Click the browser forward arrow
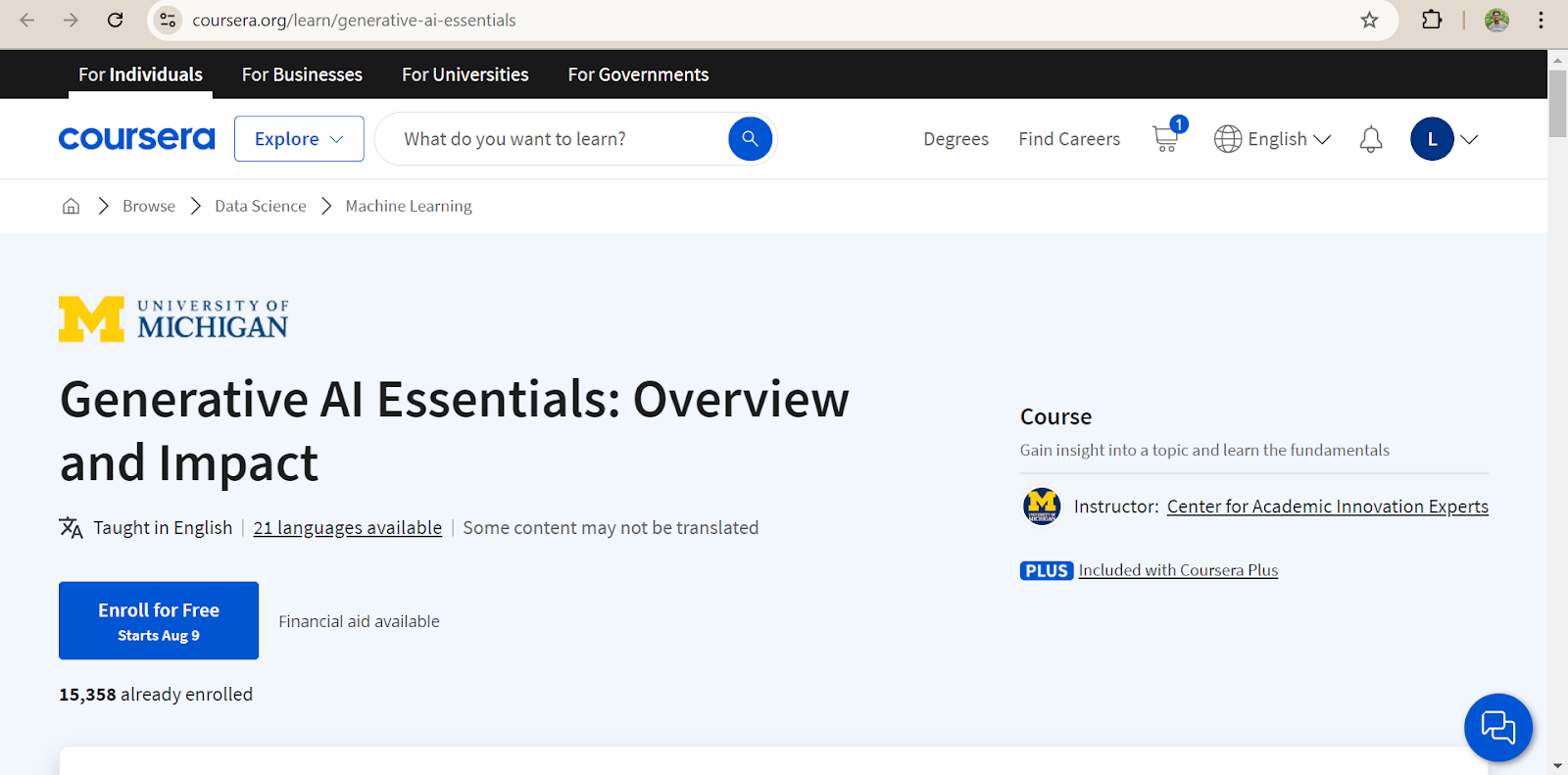Viewport: 1568px width, 775px height. pyautogui.click(x=71, y=20)
